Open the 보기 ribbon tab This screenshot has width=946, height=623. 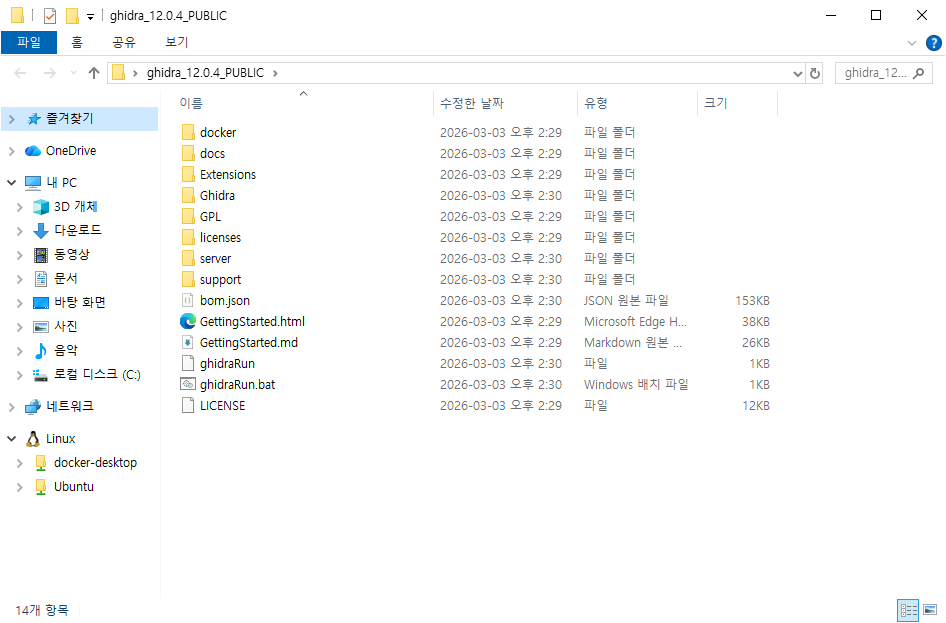click(177, 43)
